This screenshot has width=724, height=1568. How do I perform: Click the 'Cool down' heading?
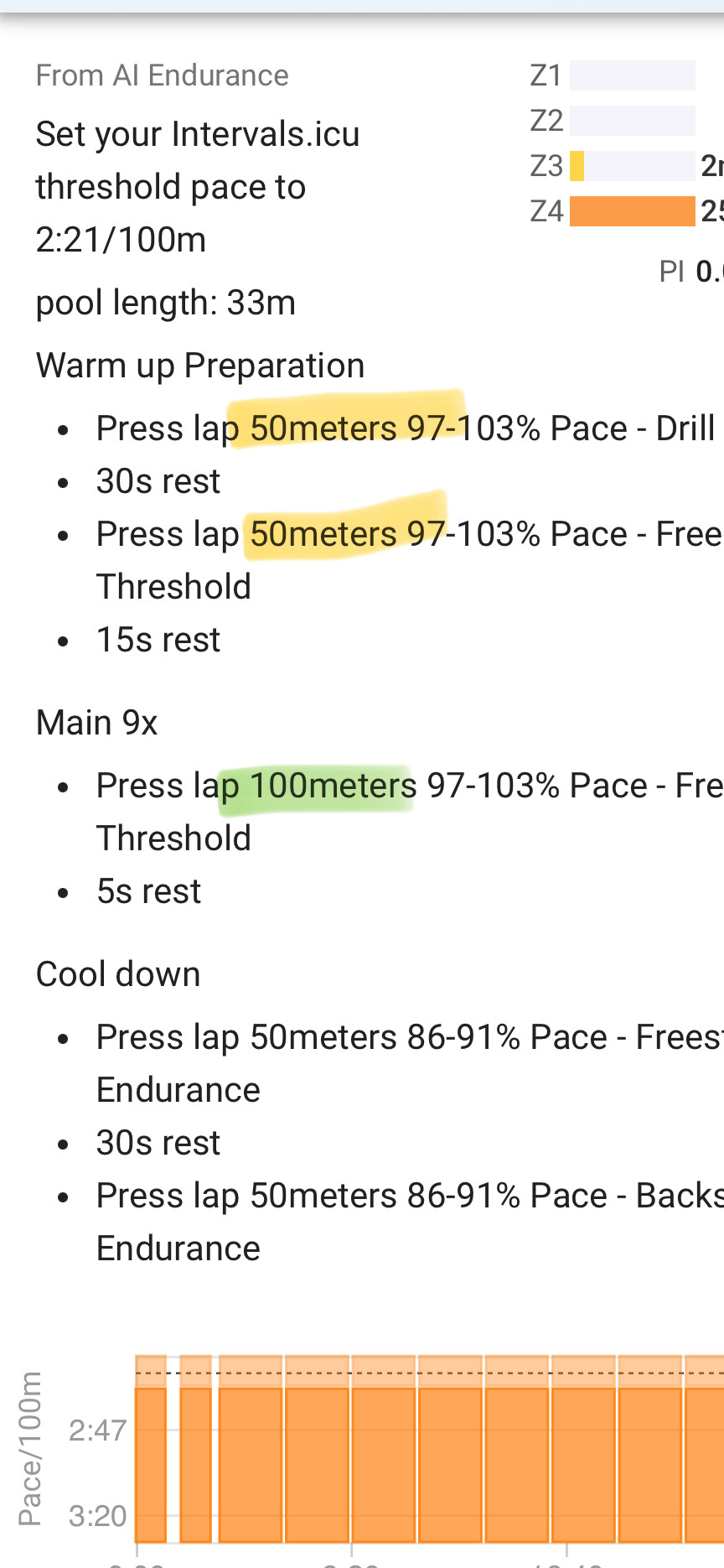pyautogui.click(x=118, y=974)
